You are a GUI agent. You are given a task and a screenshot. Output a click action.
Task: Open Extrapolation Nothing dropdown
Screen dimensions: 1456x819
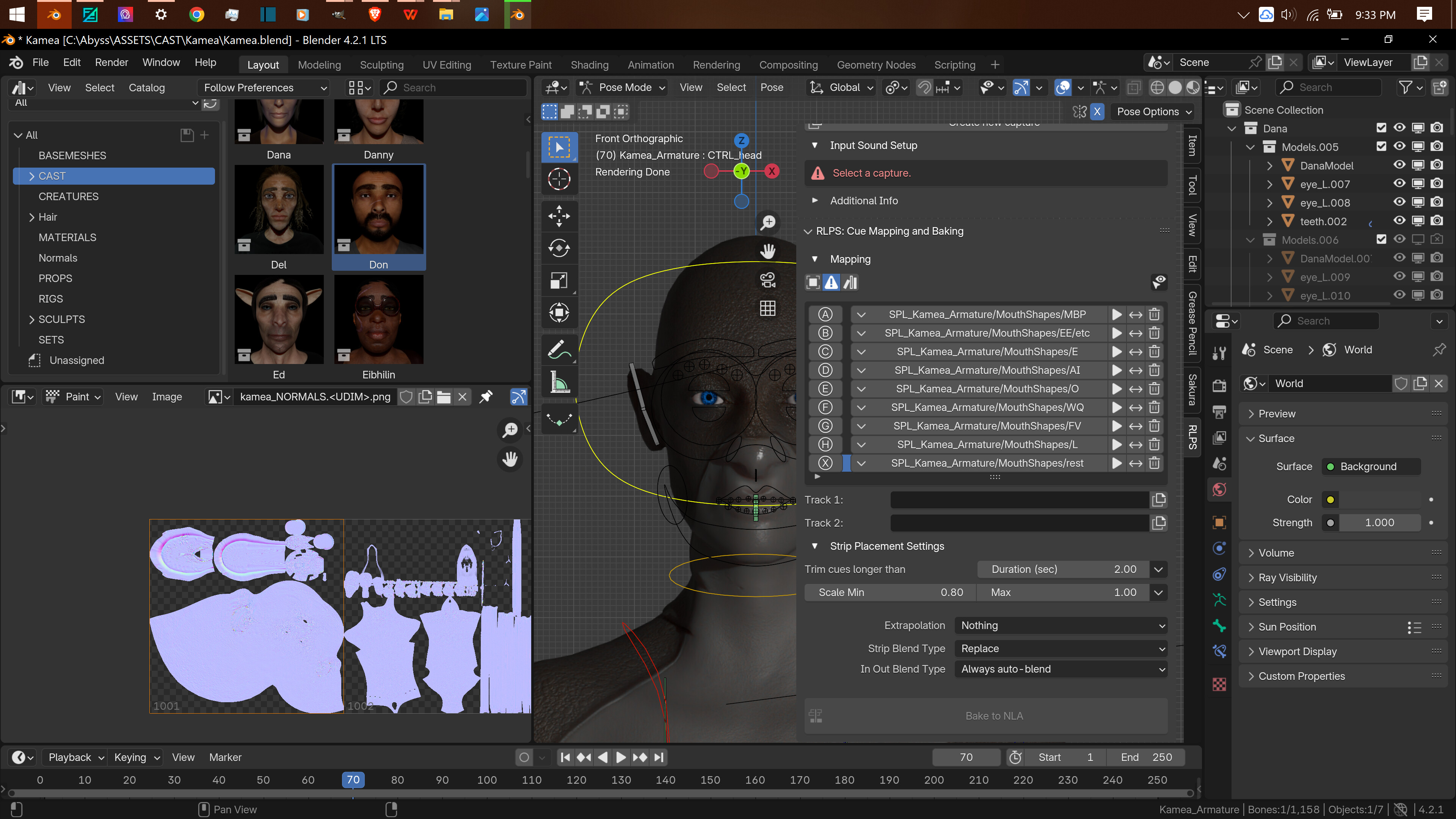click(x=1062, y=625)
